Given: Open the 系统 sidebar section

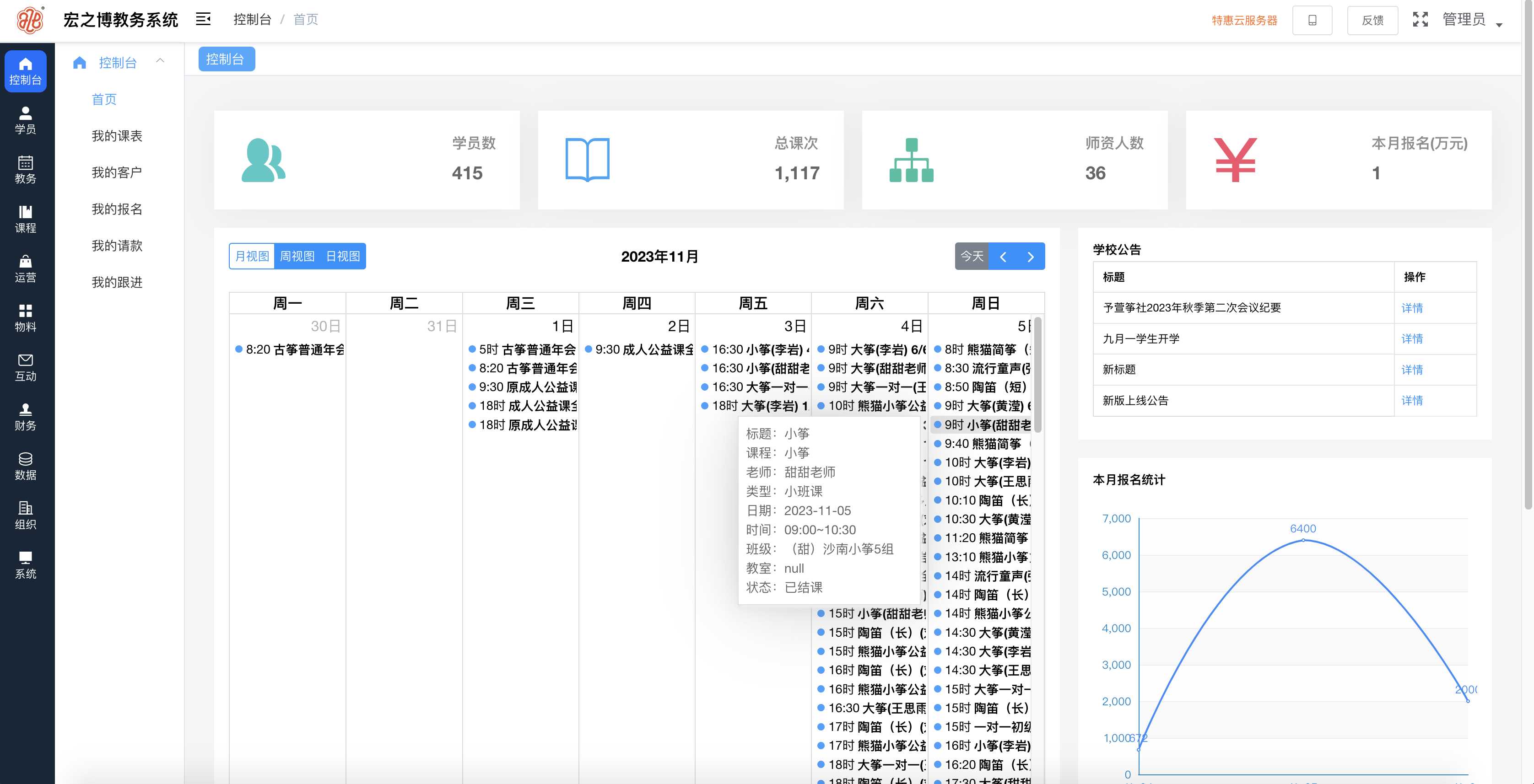Looking at the screenshot, I should click(x=26, y=565).
